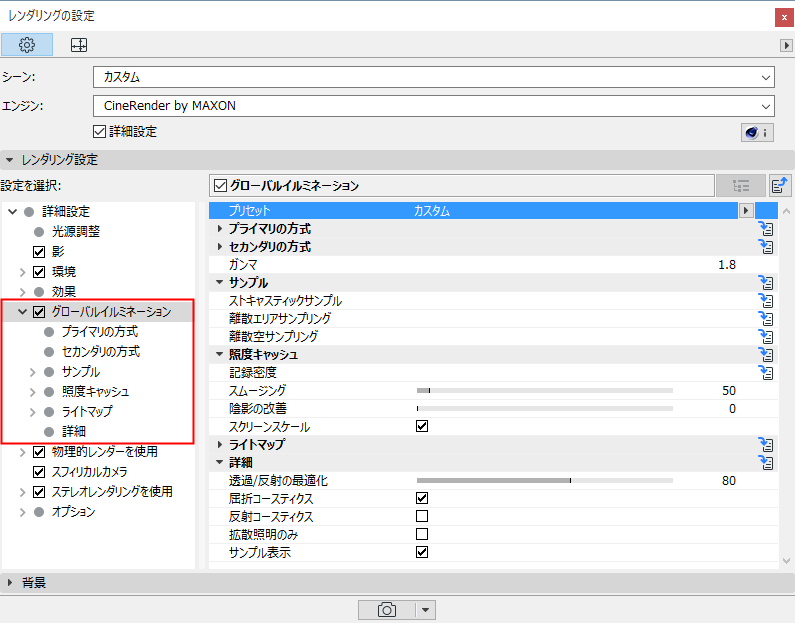Collapse the 詳細 settings group
Image resolution: width=795 pixels, height=623 pixels.
click(220, 462)
